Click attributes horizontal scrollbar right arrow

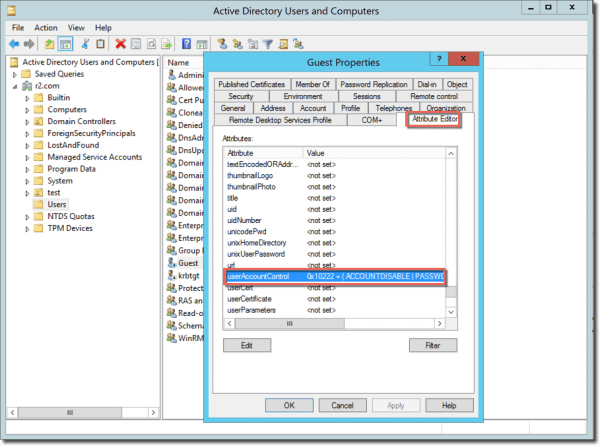tap(440, 324)
